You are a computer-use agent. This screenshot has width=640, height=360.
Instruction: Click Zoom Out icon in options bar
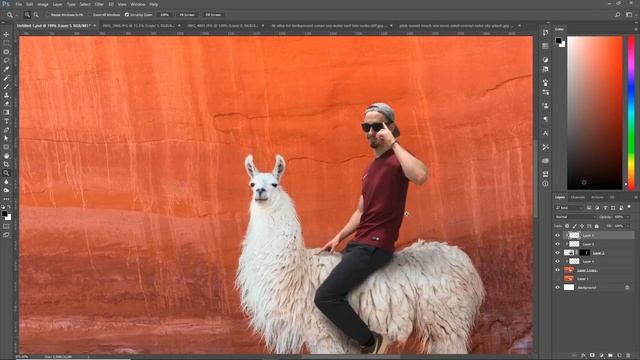tap(36, 15)
